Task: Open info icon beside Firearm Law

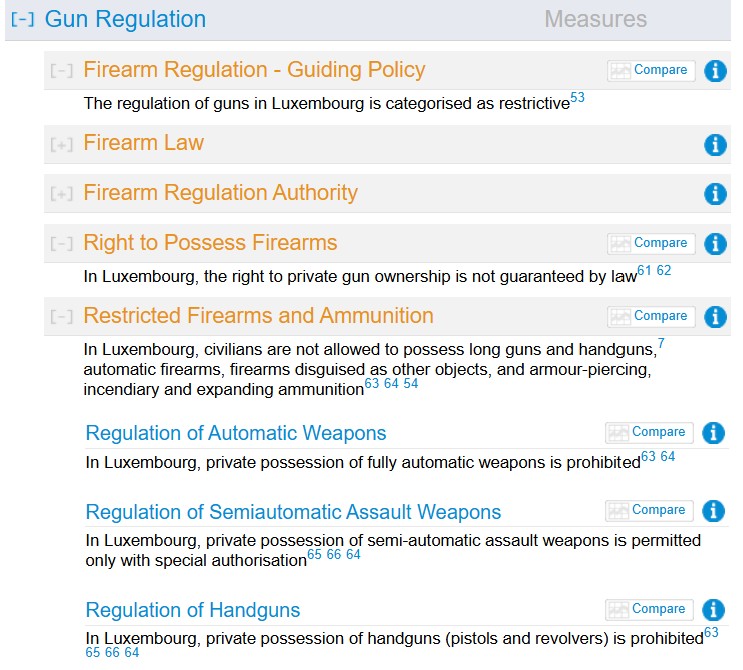Action: click(x=715, y=145)
